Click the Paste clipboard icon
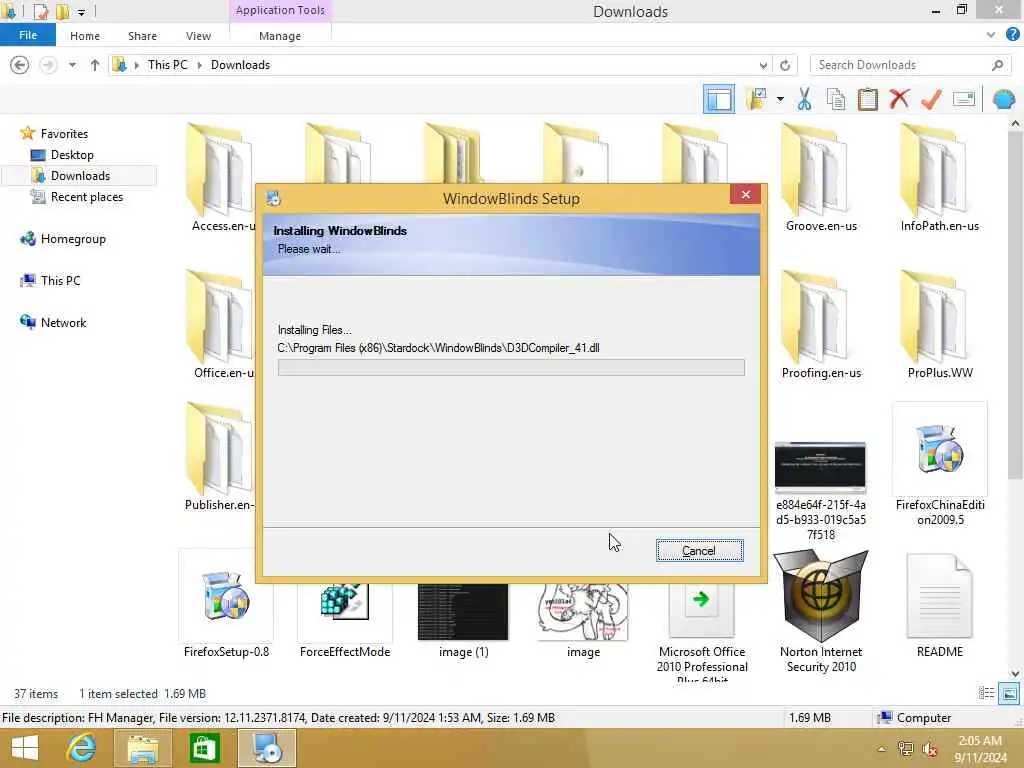Image resolution: width=1024 pixels, height=768 pixels. coord(868,99)
